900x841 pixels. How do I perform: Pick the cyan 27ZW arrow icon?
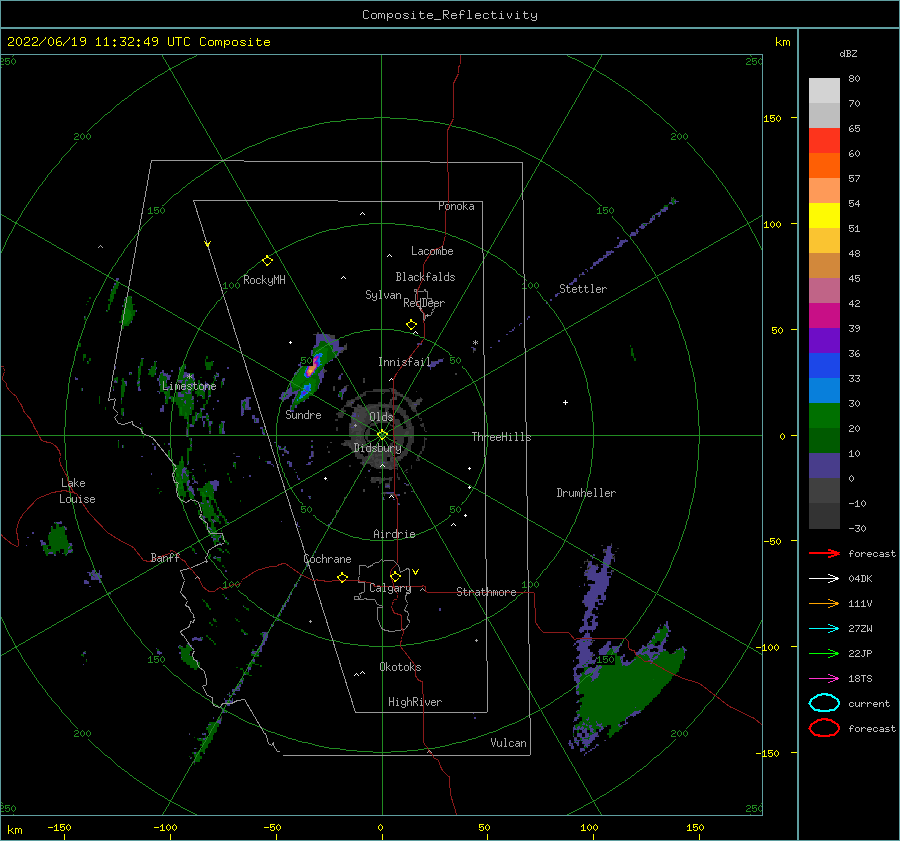824,629
